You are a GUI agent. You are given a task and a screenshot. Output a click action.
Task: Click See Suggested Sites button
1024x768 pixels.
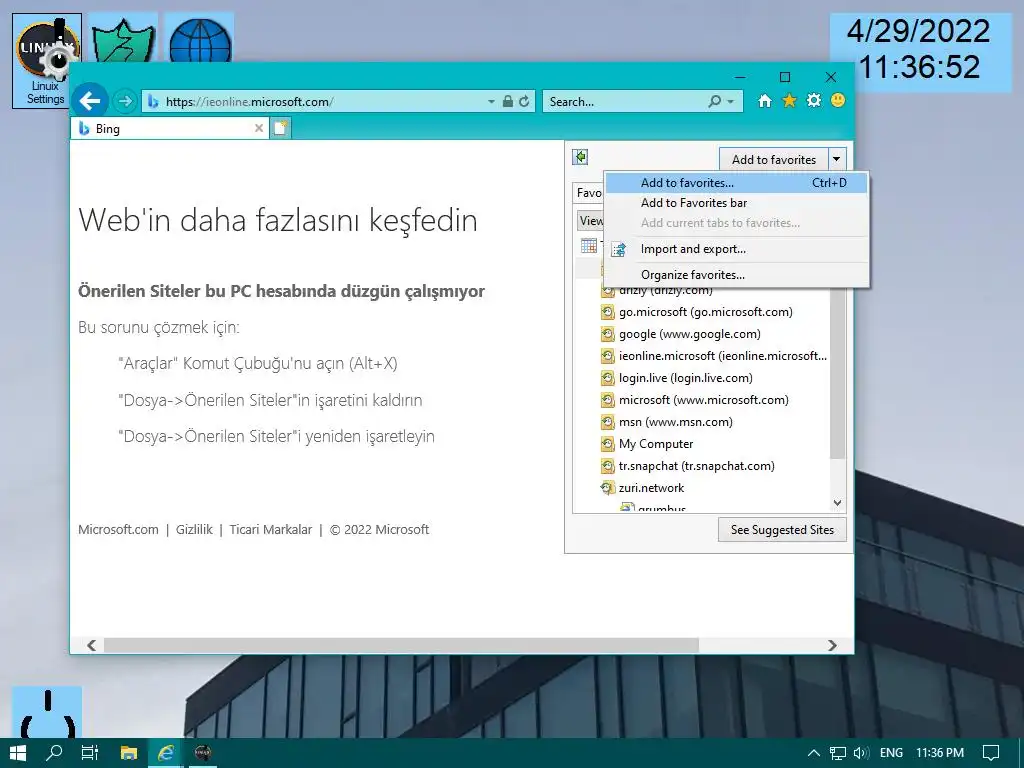[x=782, y=530]
